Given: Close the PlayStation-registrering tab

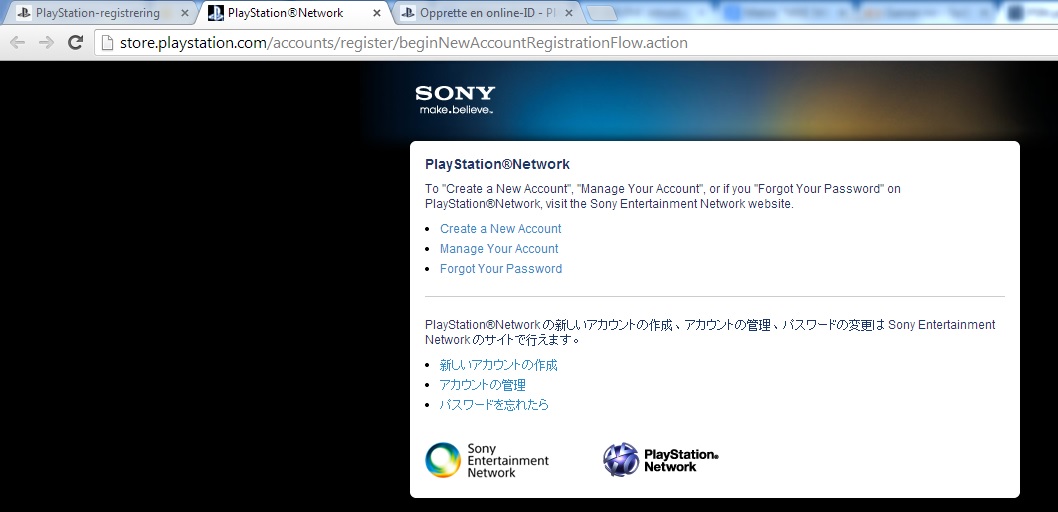Looking at the screenshot, I should [185, 13].
